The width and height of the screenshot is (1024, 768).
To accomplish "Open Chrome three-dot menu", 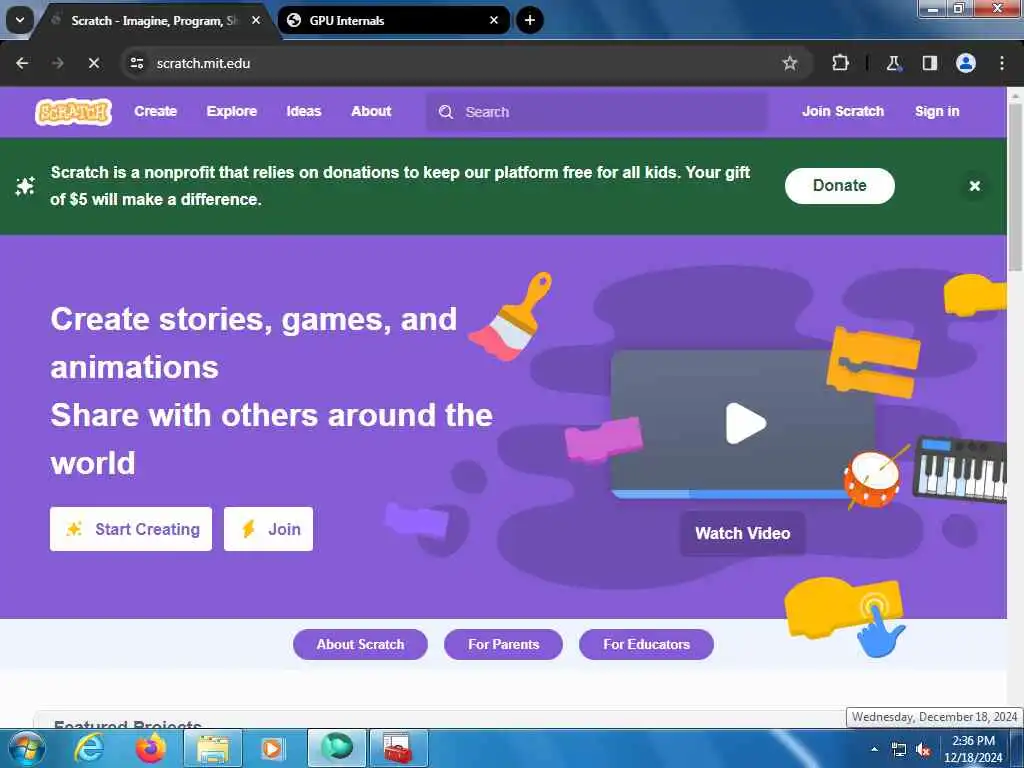I will click(1002, 63).
